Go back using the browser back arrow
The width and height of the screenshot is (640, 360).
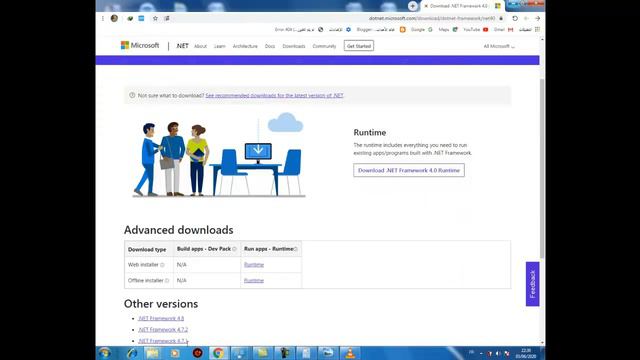(x=538, y=18)
